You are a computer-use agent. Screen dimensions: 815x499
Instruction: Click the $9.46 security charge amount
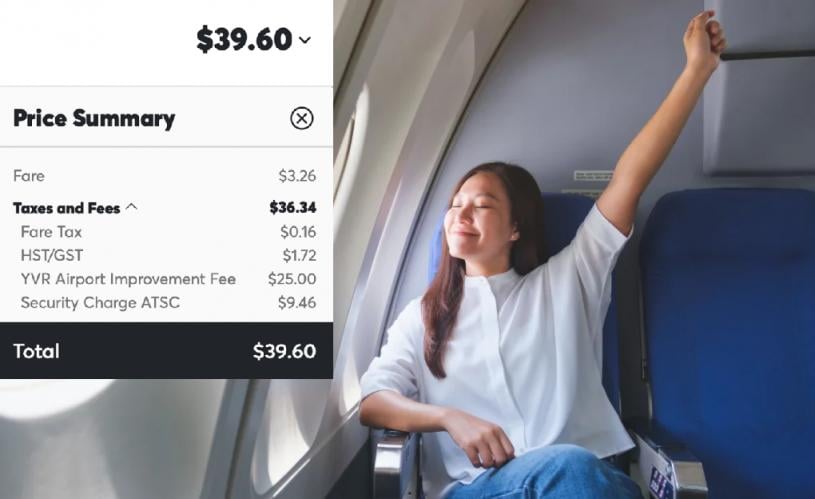[x=297, y=303]
